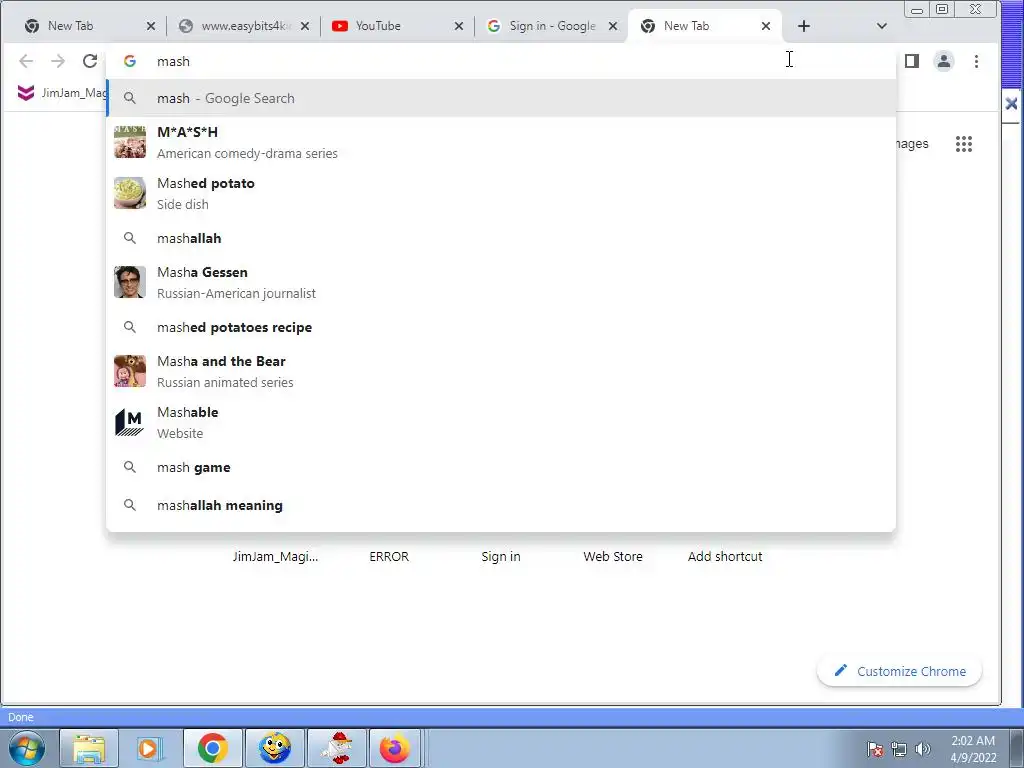Image resolution: width=1024 pixels, height=768 pixels.
Task: Click the red-hat character taskbar icon
Action: pyautogui.click(x=337, y=748)
